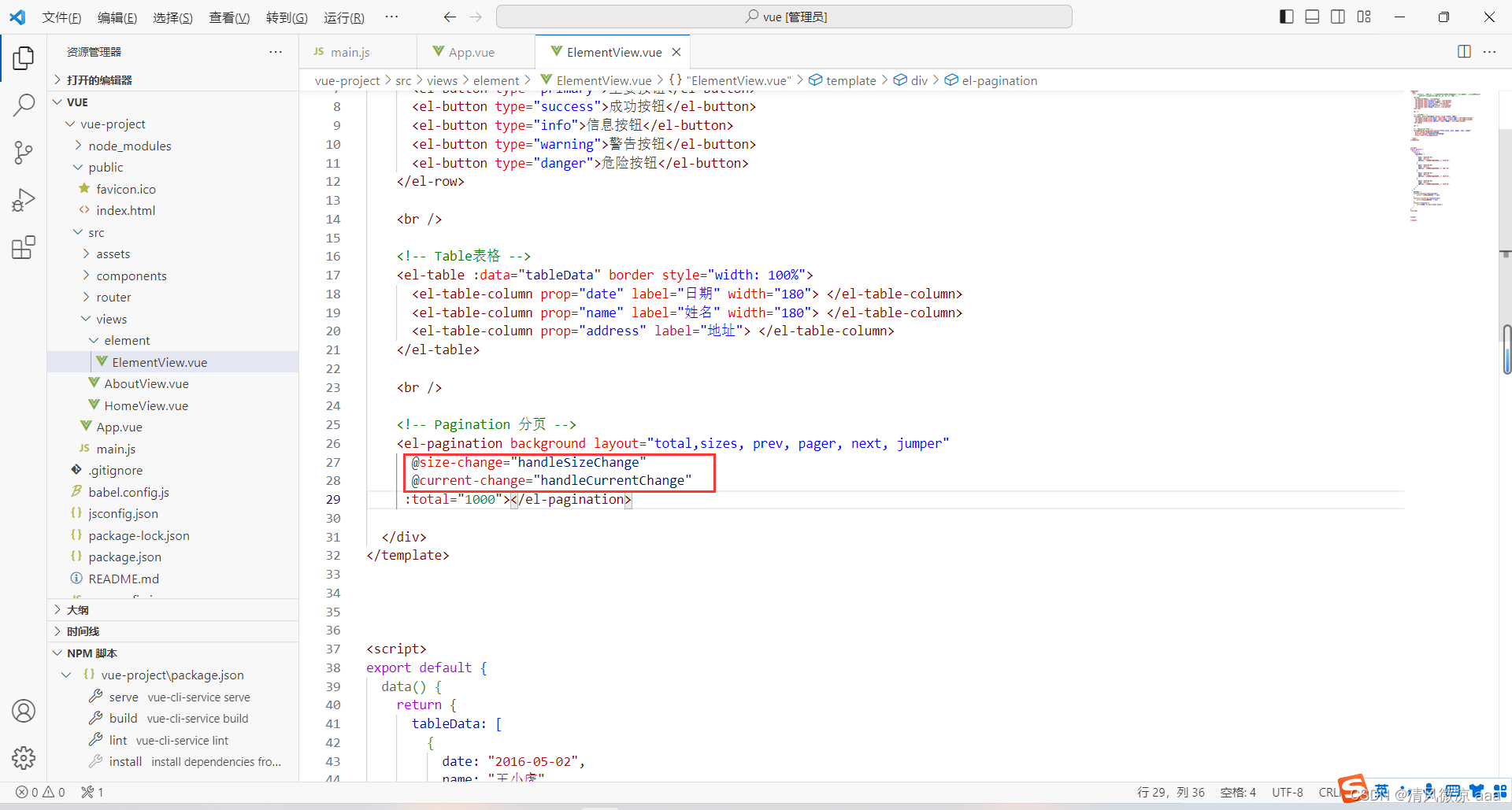
Task: Expand the router folder
Action: click(x=173, y=298)
